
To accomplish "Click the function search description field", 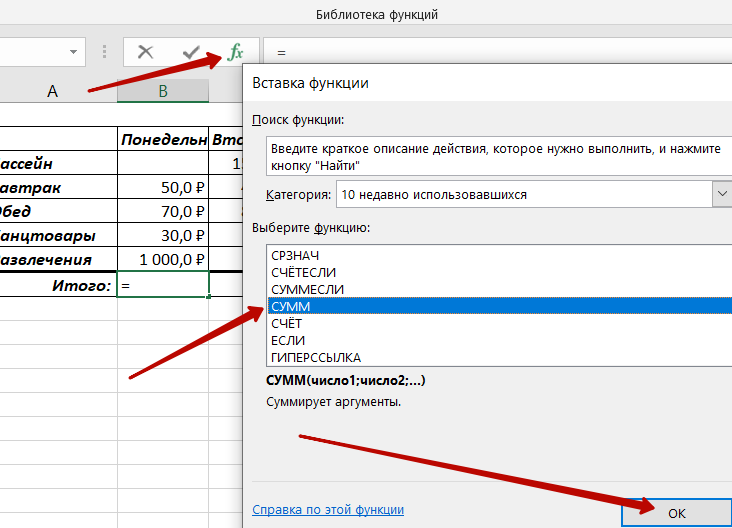I will pos(499,156).
